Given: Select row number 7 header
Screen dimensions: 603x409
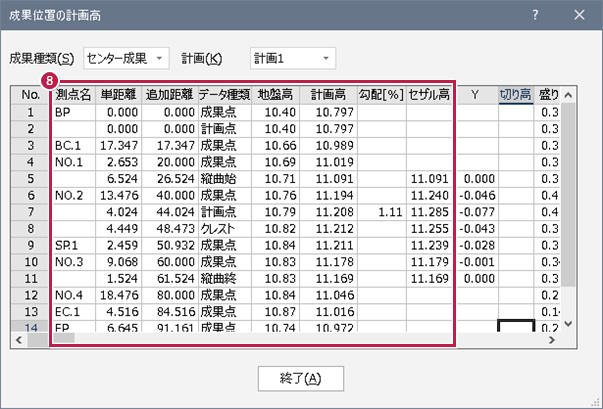Looking at the screenshot, I should tap(30, 212).
